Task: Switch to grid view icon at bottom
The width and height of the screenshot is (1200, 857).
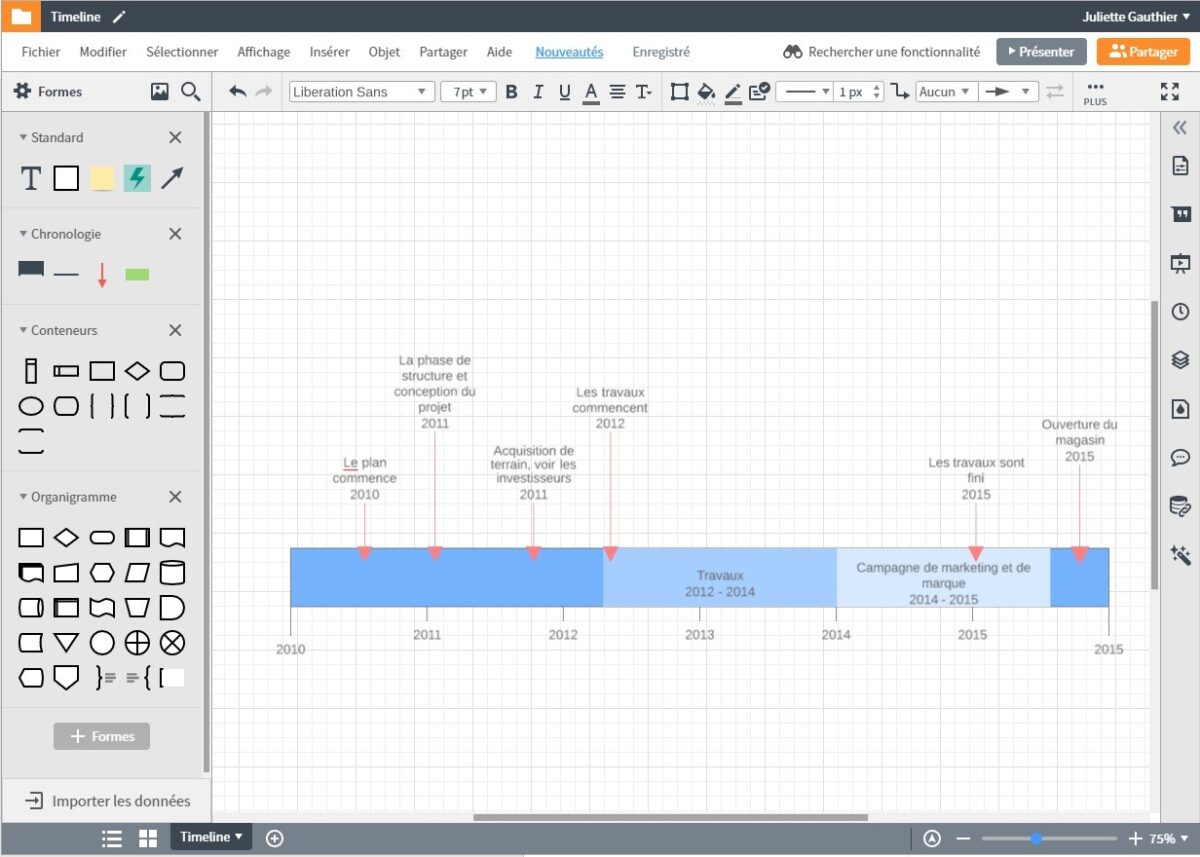Action: point(148,839)
